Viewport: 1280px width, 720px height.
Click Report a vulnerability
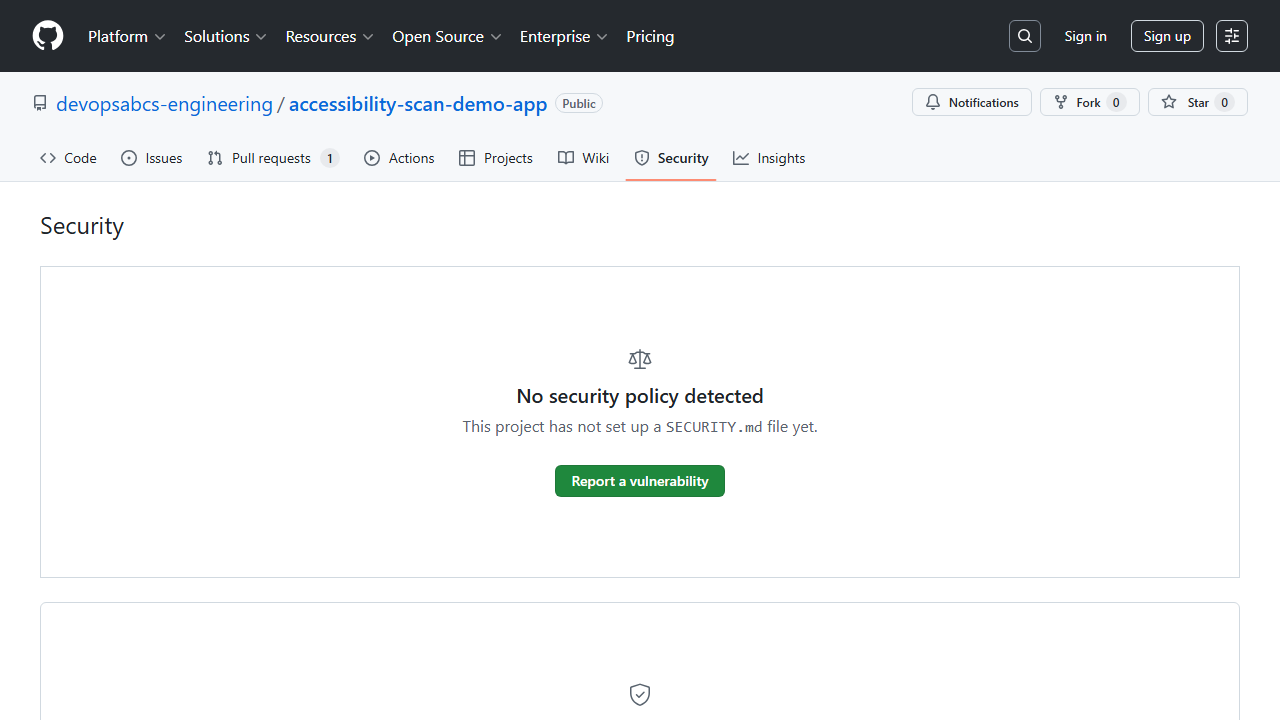(x=639, y=481)
